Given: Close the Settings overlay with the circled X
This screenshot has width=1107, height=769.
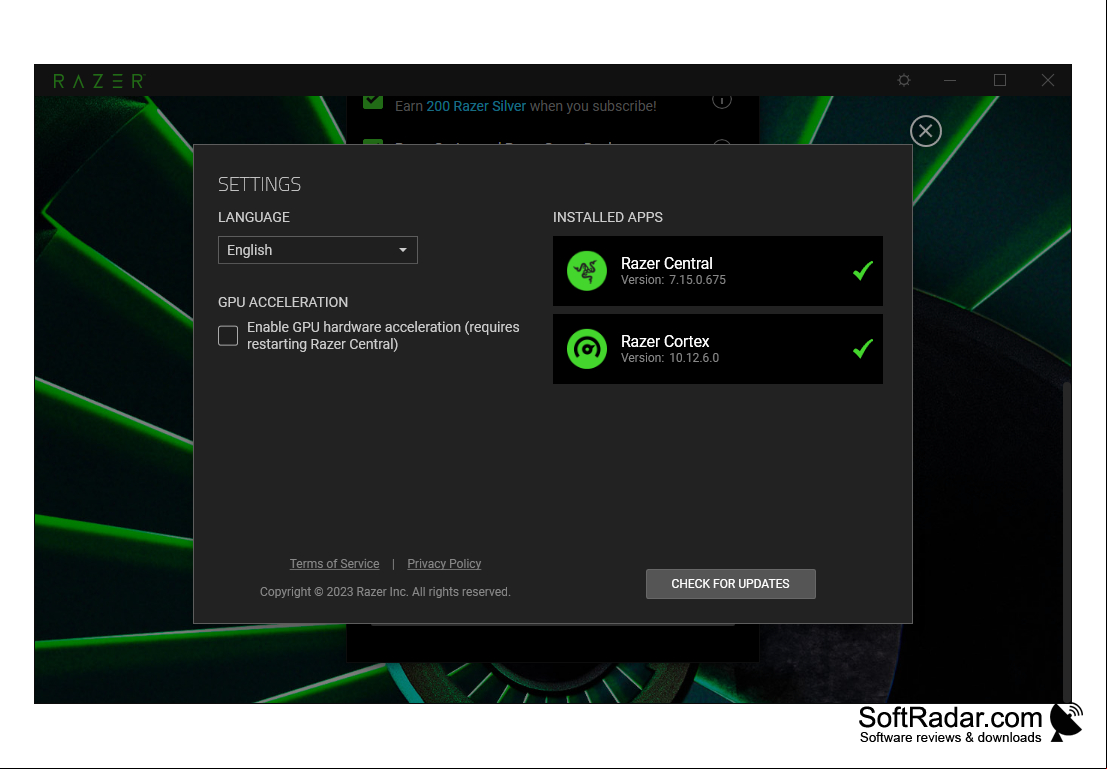Looking at the screenshot, I should coord(926,131).
